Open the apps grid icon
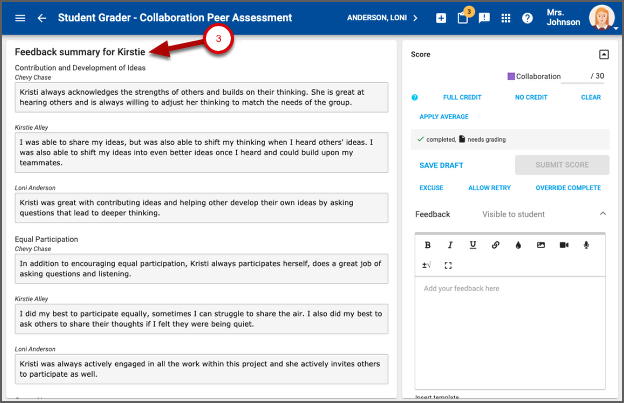 [506, 18]
